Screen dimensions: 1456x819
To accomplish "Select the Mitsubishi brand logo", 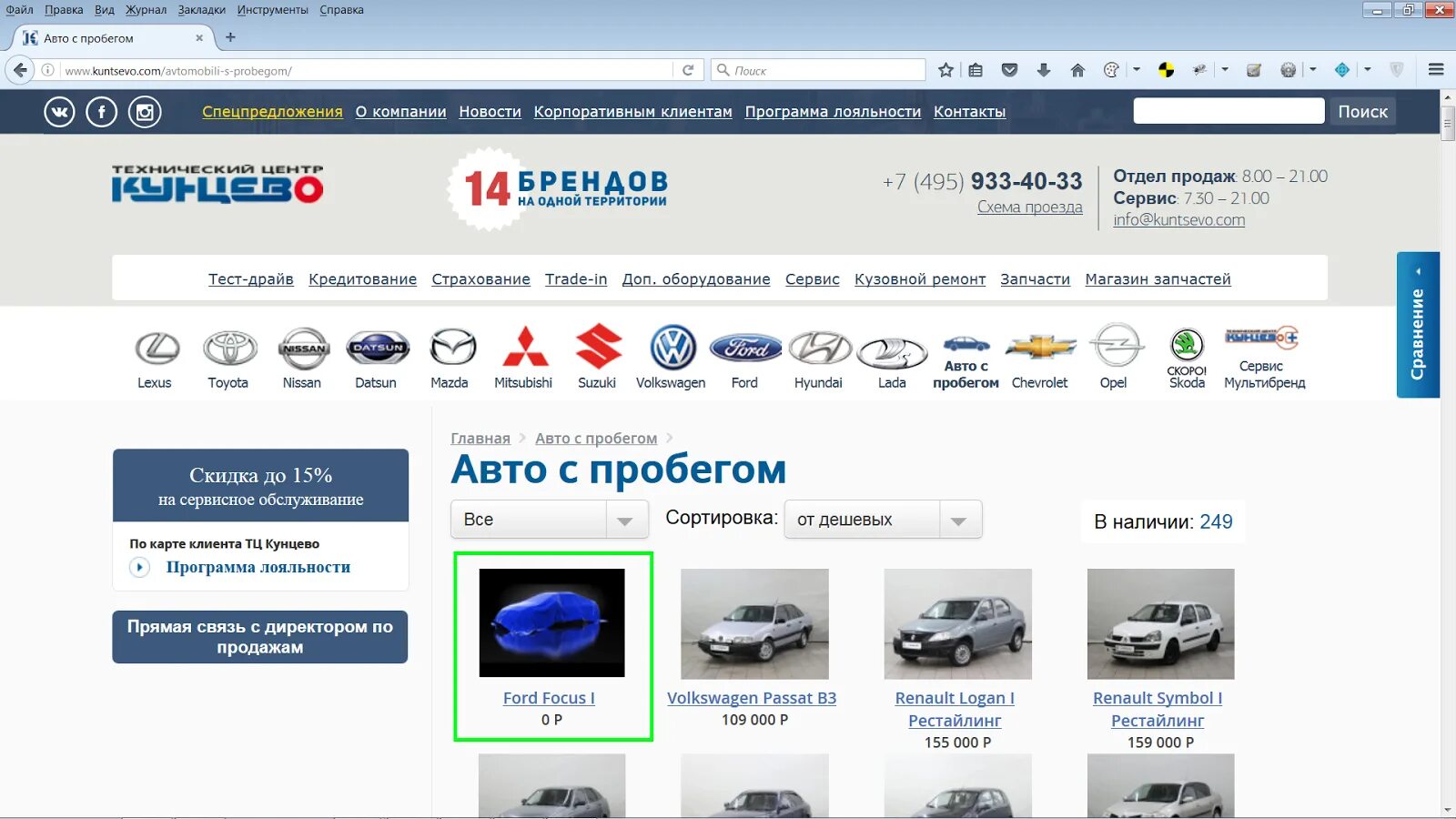I will (x=525, y=347).
